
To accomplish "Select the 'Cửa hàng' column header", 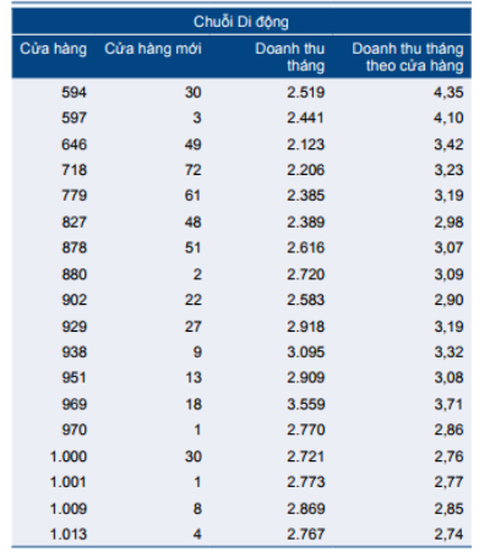I will click(53, 49).
